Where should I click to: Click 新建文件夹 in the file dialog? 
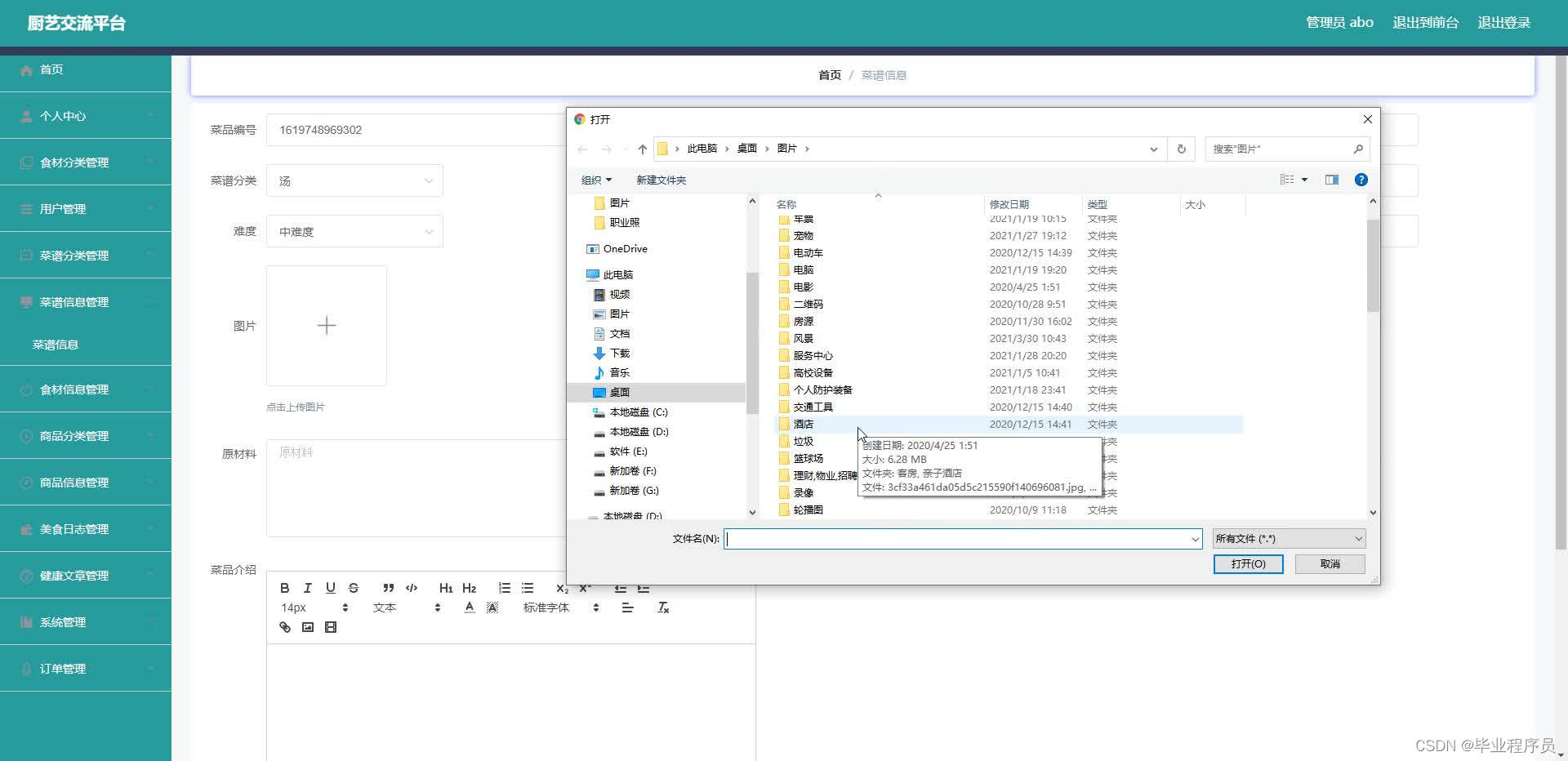tap(661, 180)
